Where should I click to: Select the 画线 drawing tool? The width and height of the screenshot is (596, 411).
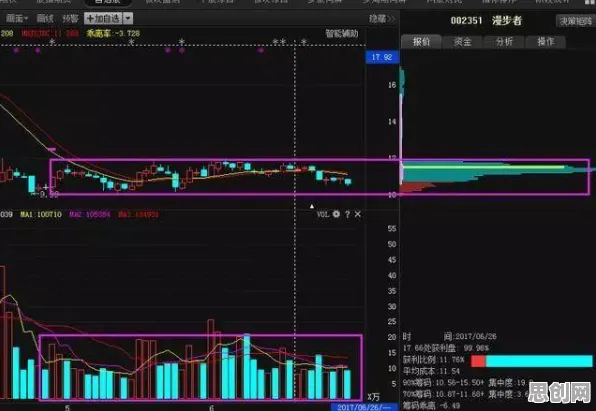pyautogui.click(x=45, y=18)
